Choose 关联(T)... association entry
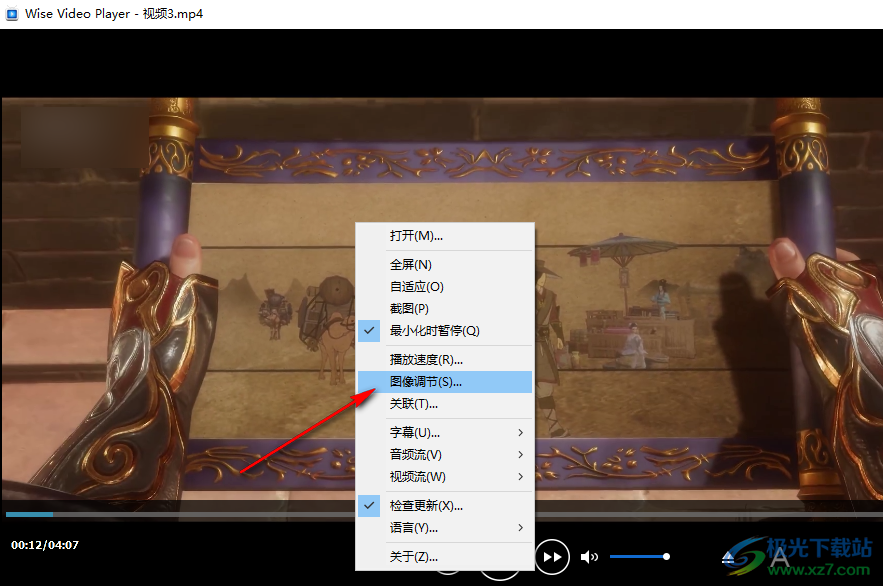The height and width of the screenshot is (586, 883). 445,404
